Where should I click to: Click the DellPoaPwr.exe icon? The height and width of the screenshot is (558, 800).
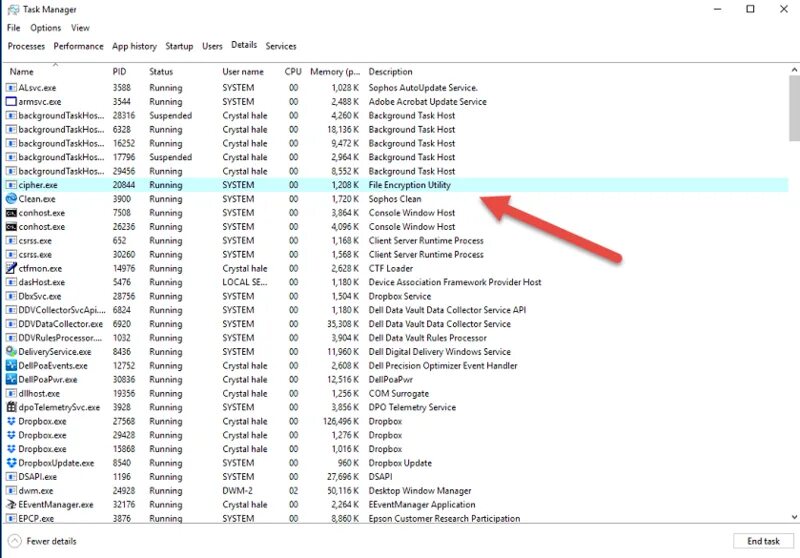[x=11, y=379]
